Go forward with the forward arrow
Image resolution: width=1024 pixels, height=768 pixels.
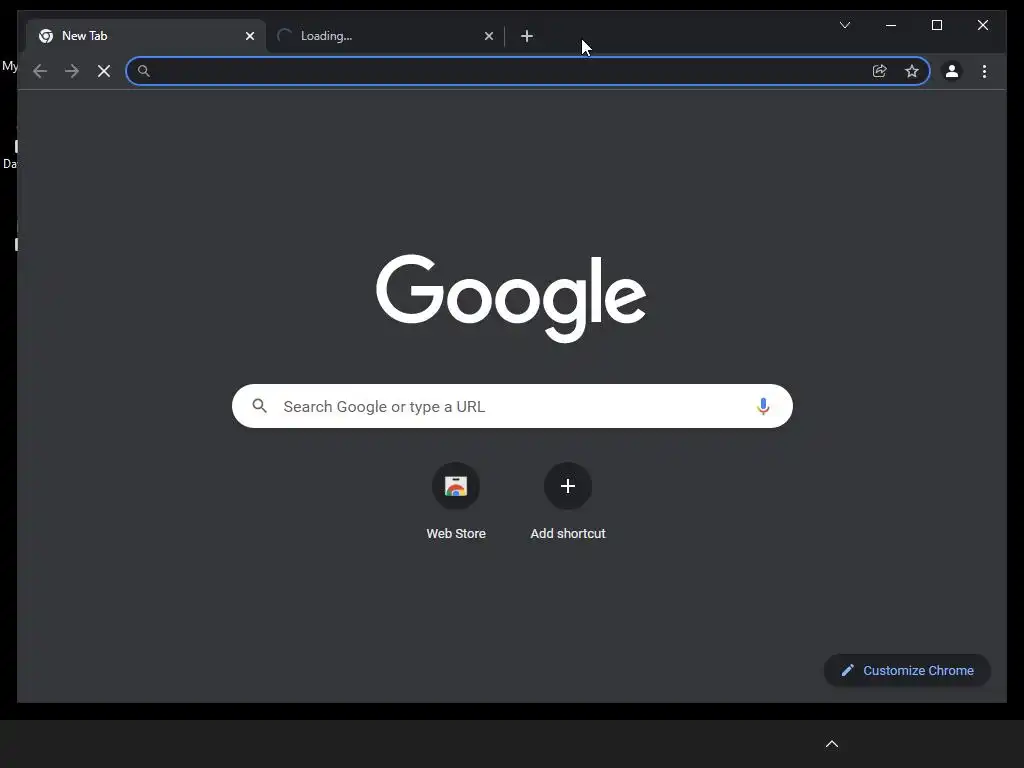pos(72,71)
